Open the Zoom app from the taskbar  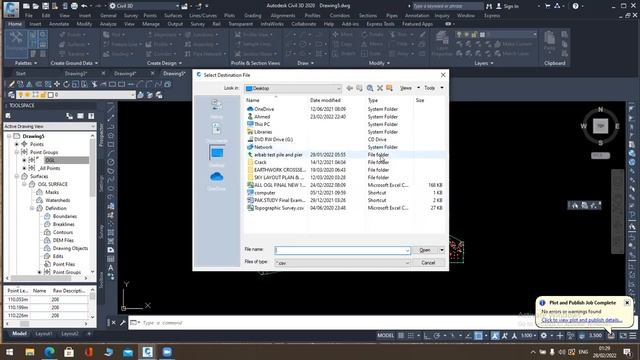167,352
